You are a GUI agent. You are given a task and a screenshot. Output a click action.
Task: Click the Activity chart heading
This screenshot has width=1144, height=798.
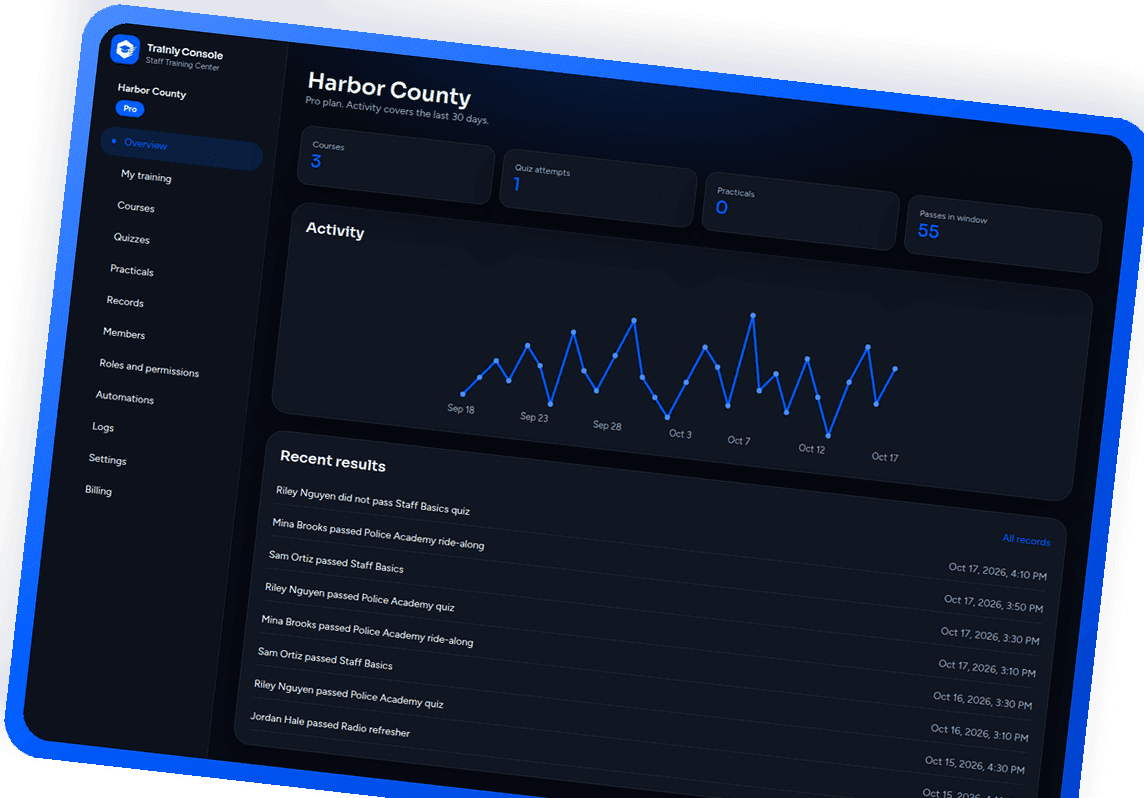(x=334, y=230)
